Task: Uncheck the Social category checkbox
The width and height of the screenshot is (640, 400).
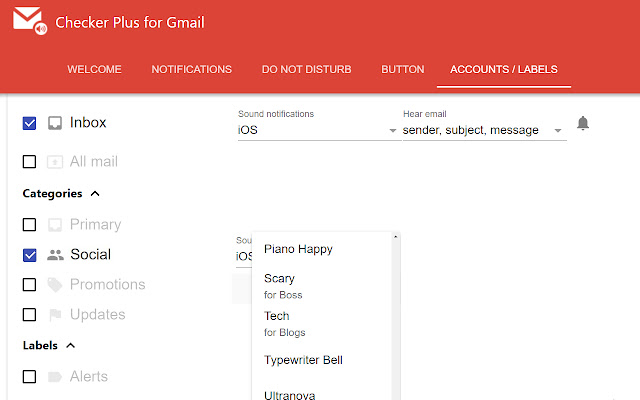Action: coord(29,255)
